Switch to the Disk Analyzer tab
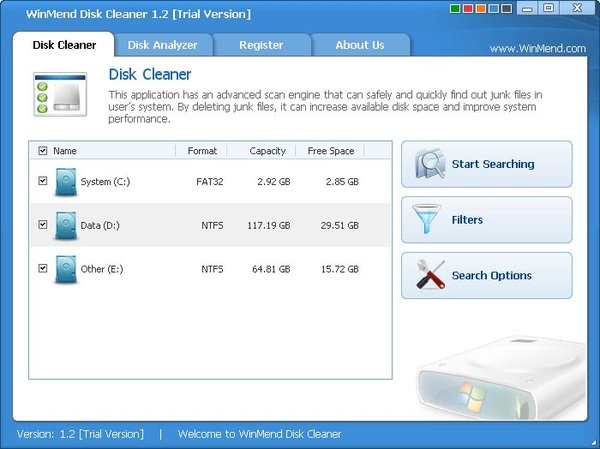Image resolution: width=600 pixels, height=449 pixels. tap(163, 45)
